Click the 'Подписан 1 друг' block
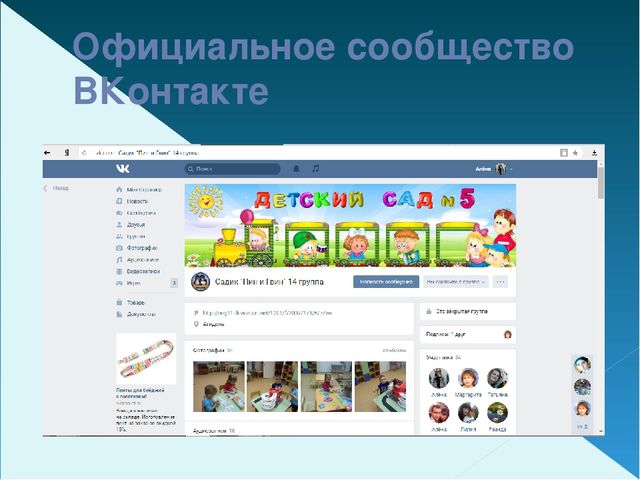Viewport: 640px width, 480px height. tap(468, 334)
